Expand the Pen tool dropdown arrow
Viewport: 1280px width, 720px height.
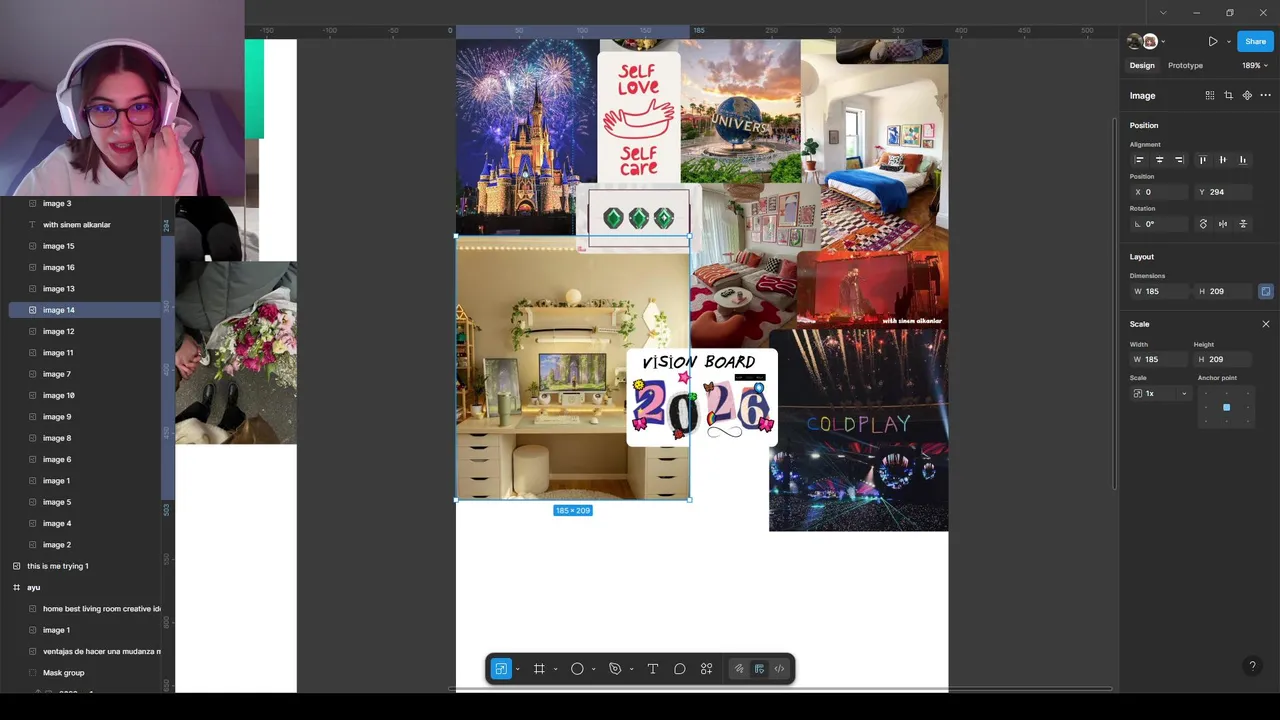pos(631,669)
